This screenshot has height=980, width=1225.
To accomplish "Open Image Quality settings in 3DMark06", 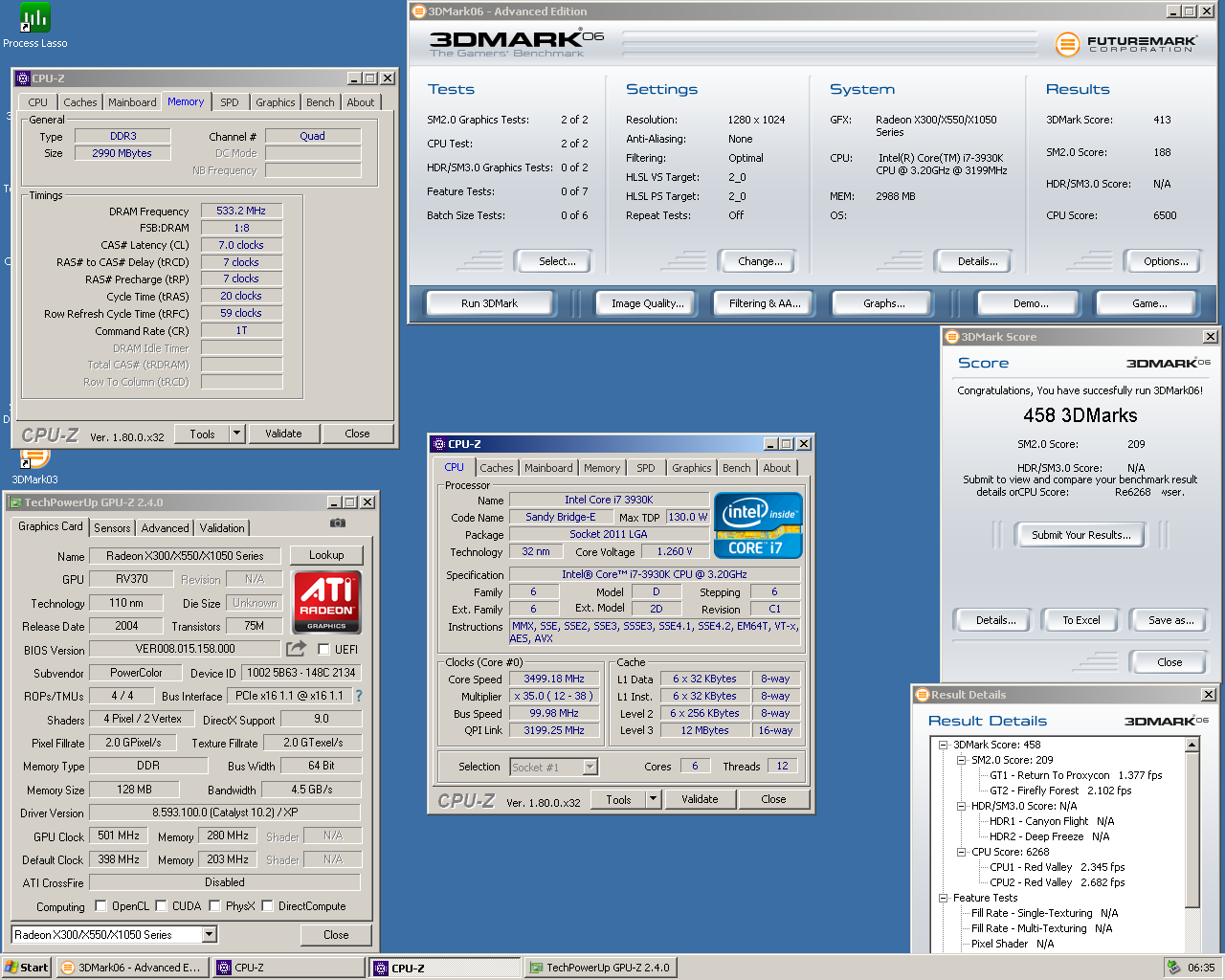I will tap(648, 303).
